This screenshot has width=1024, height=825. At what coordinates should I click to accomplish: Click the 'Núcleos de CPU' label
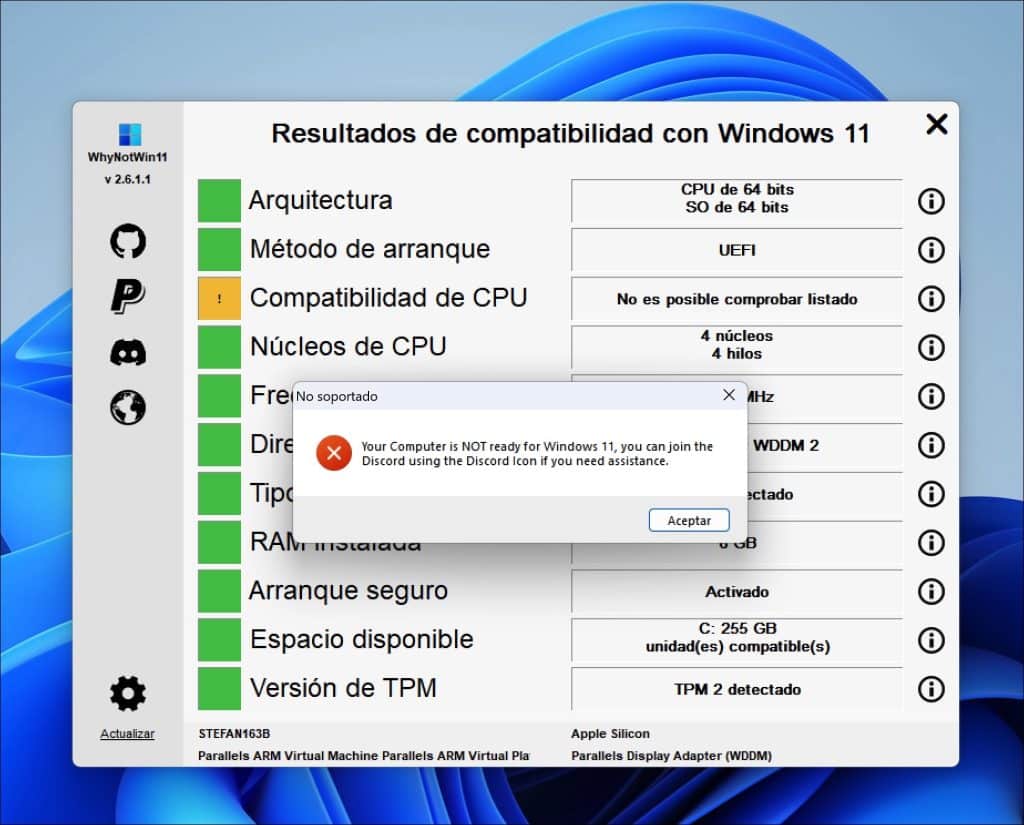pos(348,346)
